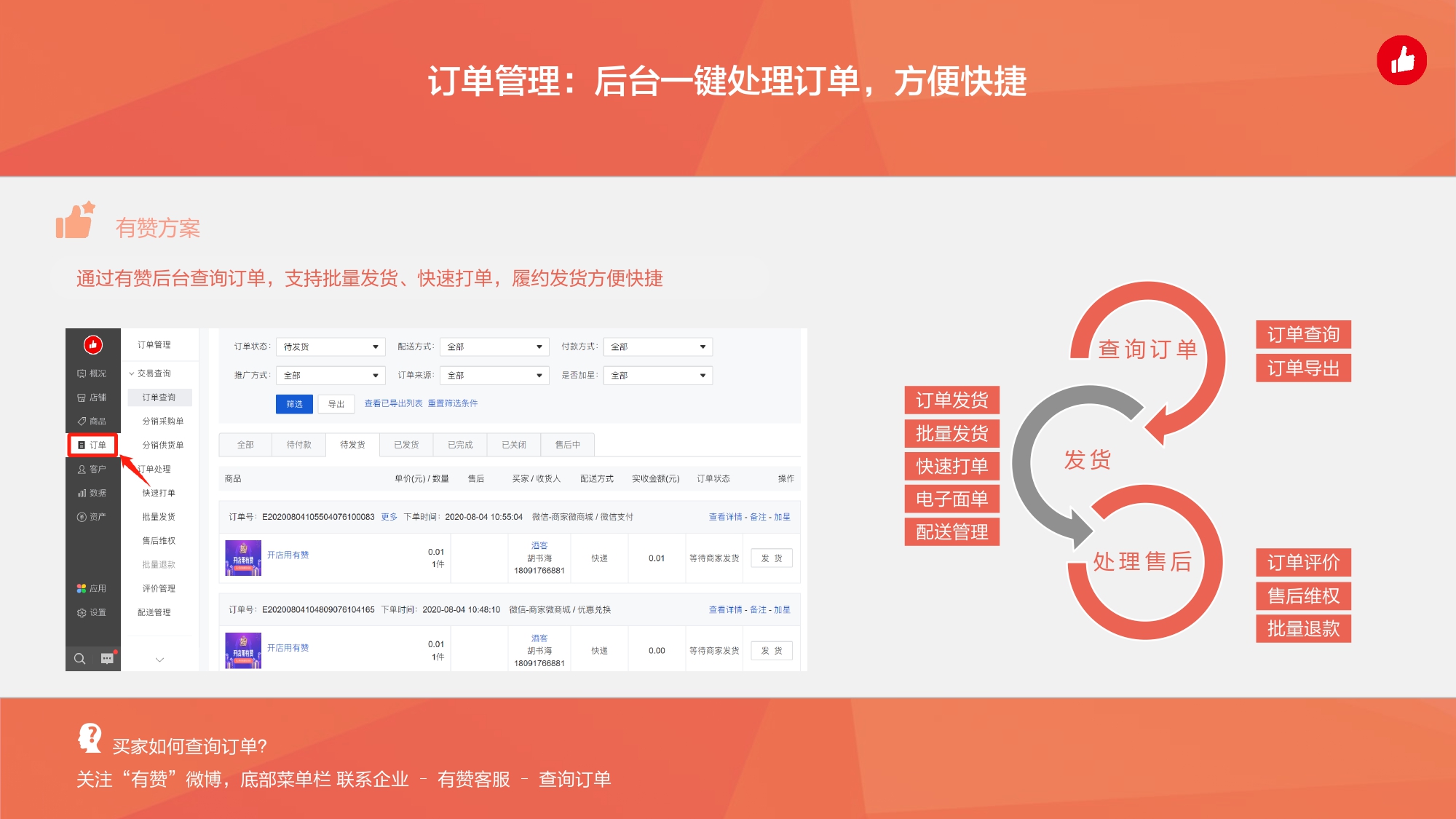Open 开店用有赞 product link in second order
This screenshot has width=1456, height=819.
point(288,648)
